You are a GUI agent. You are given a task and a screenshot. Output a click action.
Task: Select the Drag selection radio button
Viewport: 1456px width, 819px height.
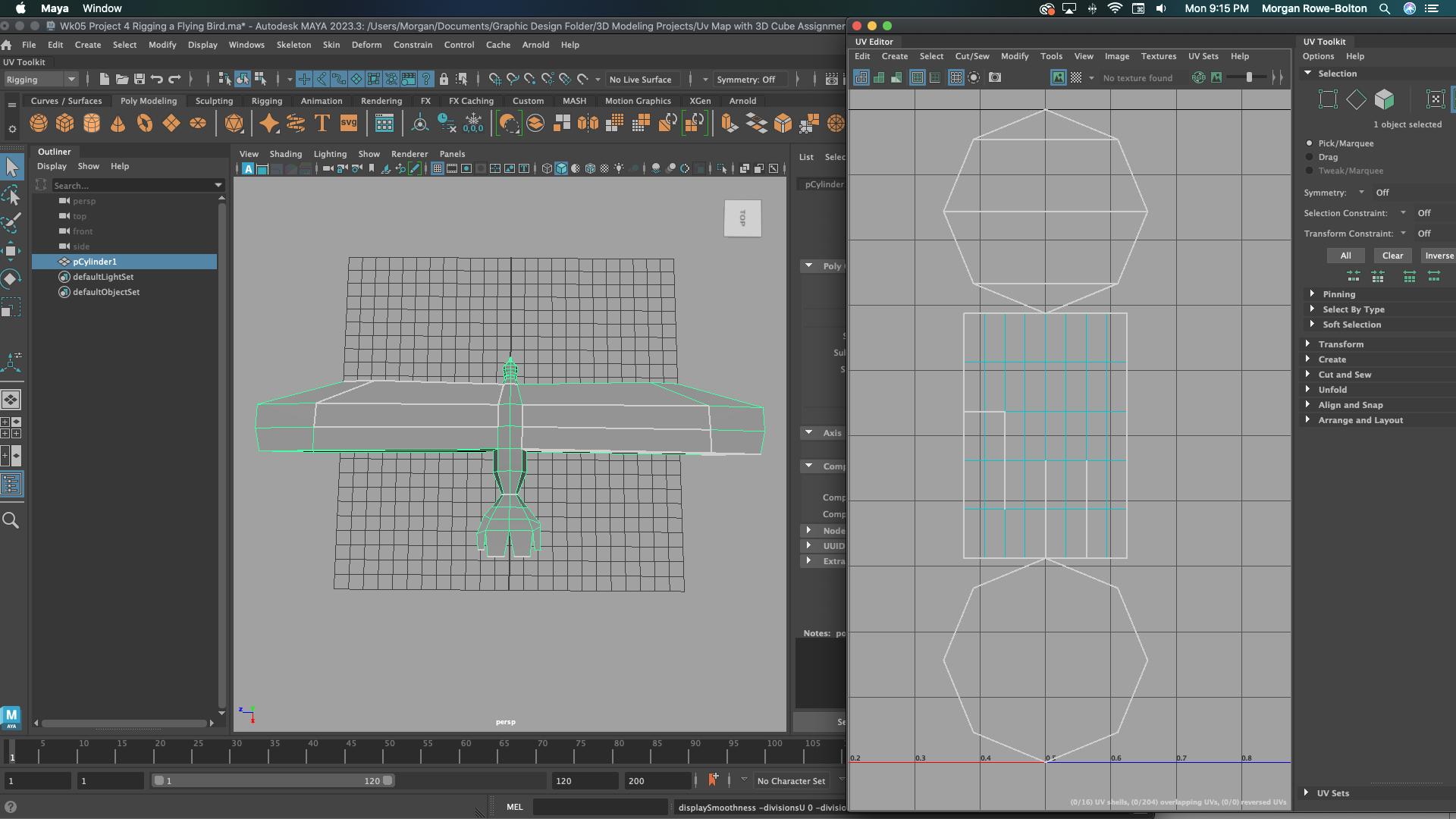[x=1310, y=157]
